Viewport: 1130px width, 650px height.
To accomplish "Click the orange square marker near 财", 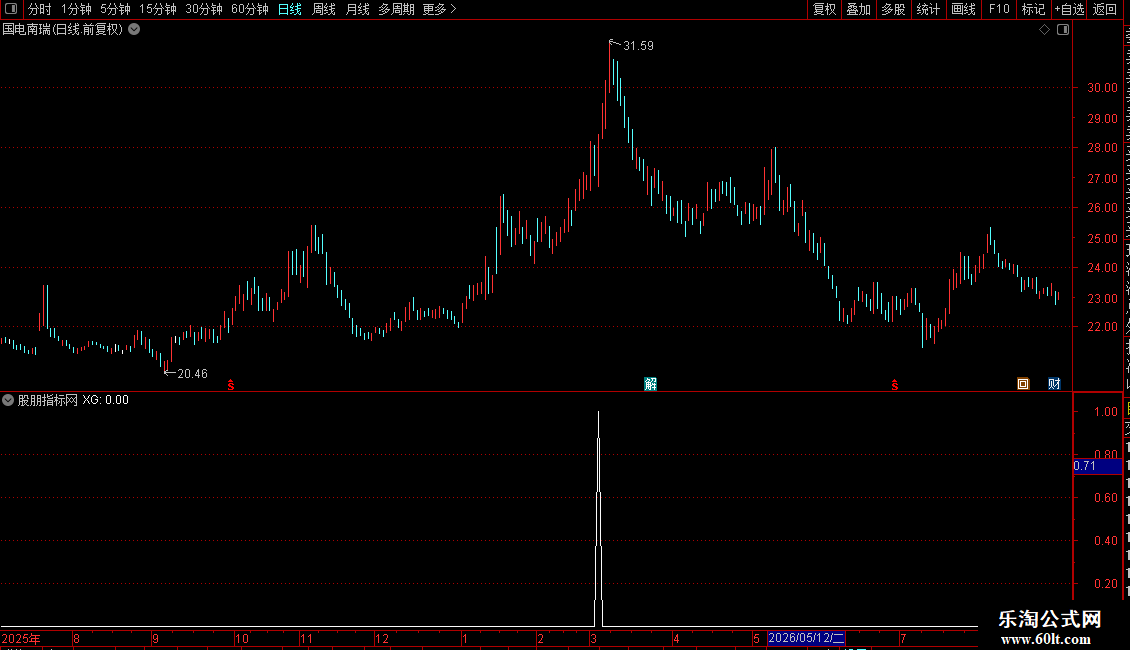I will (x=1023, y=384).
